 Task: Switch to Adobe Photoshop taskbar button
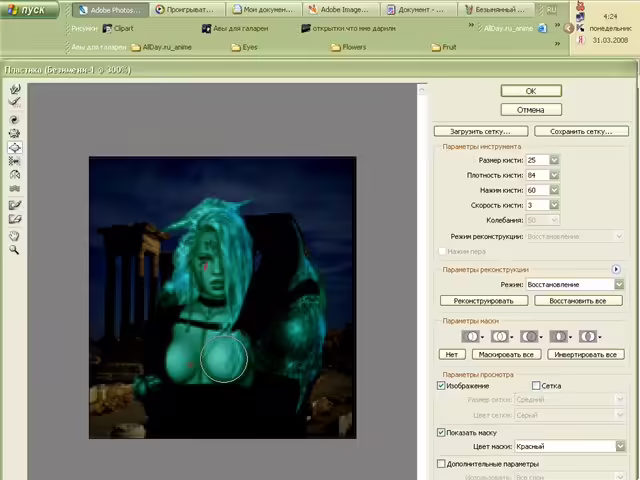110,10
